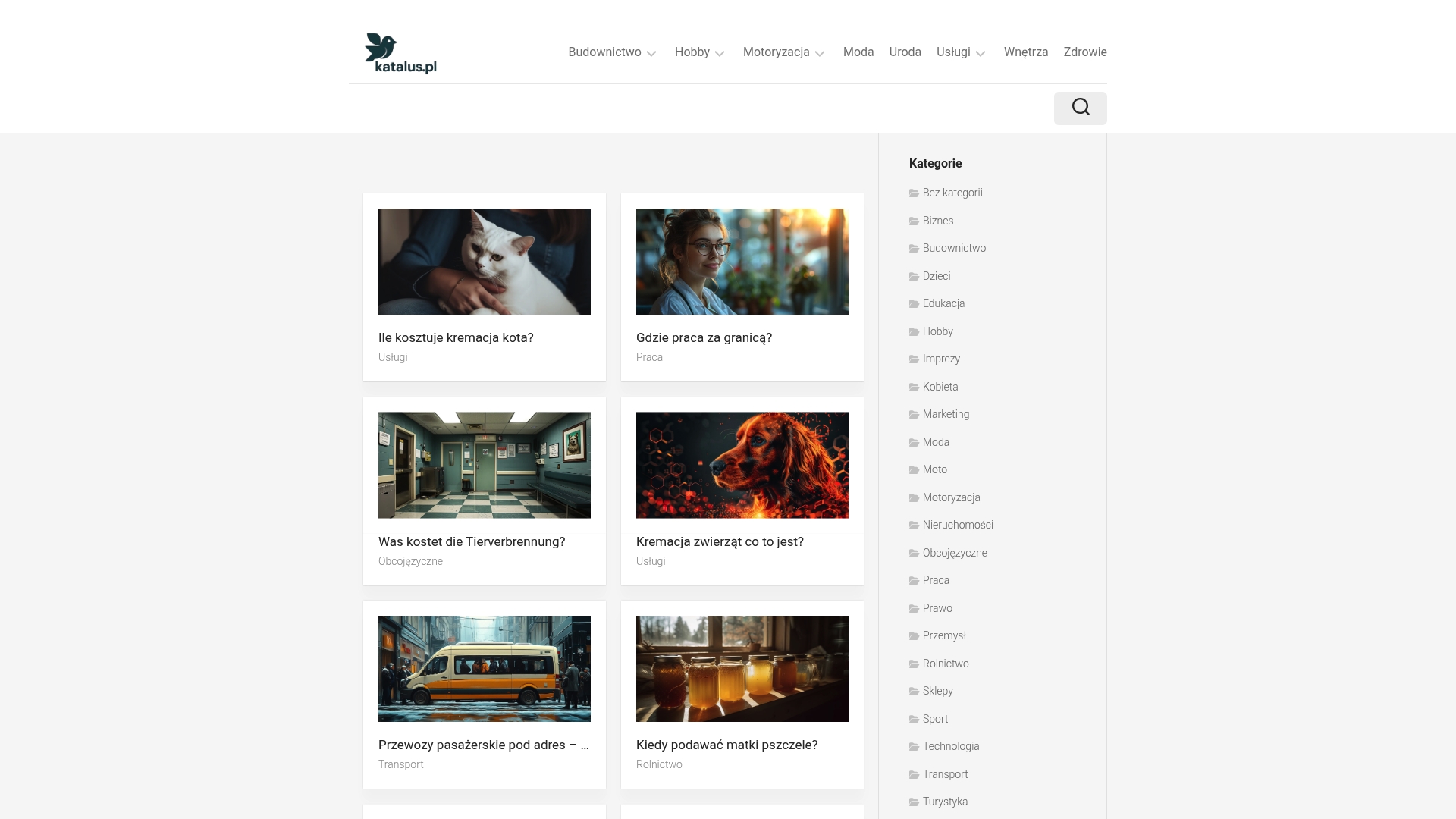Viewport: 1456px width, 819px height.
Task: Open the Moda menu item
Action: [x=858, y=52]
